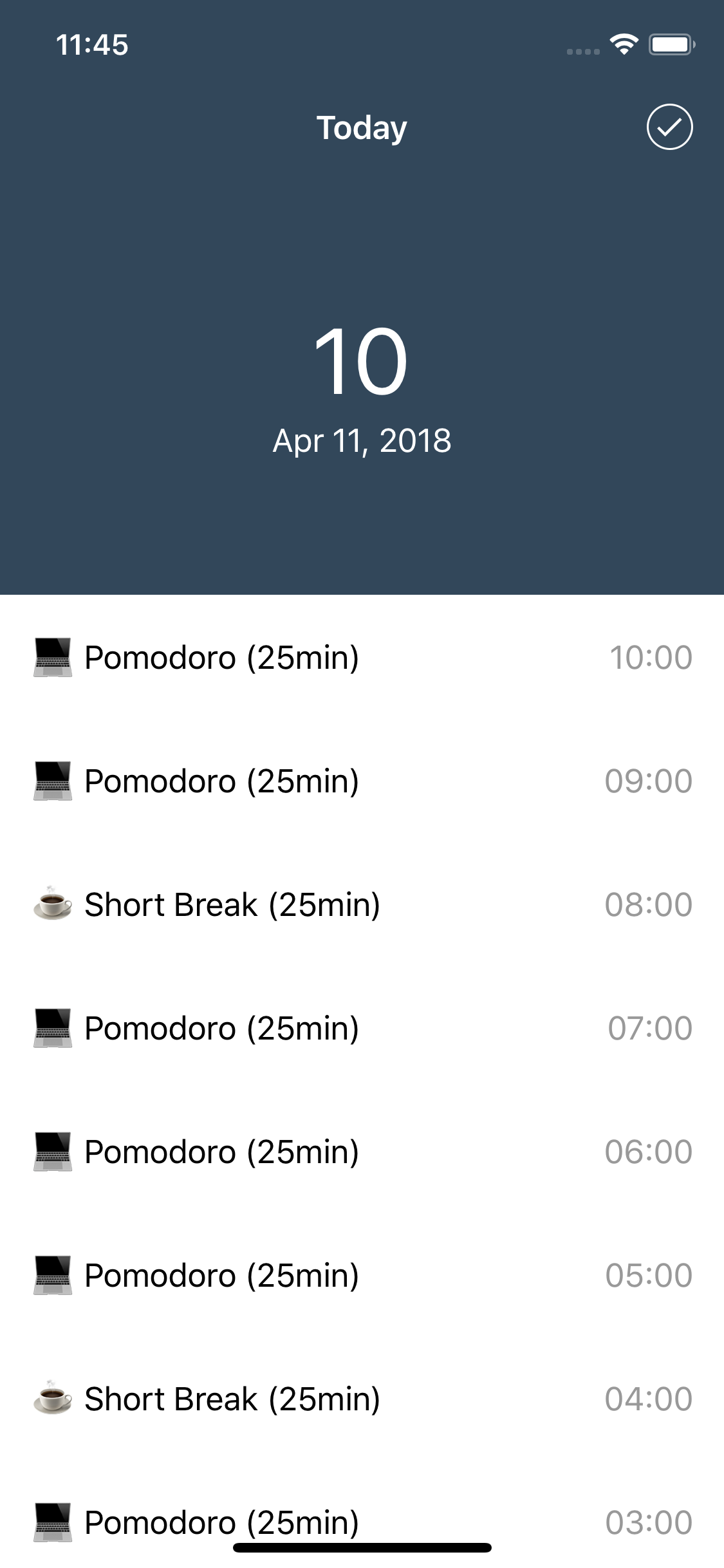Click the laptop icon beside 09:00 Pomodoro
Image resolution: width=724 pixels, height=1568 pixels.
coord(52,781)
